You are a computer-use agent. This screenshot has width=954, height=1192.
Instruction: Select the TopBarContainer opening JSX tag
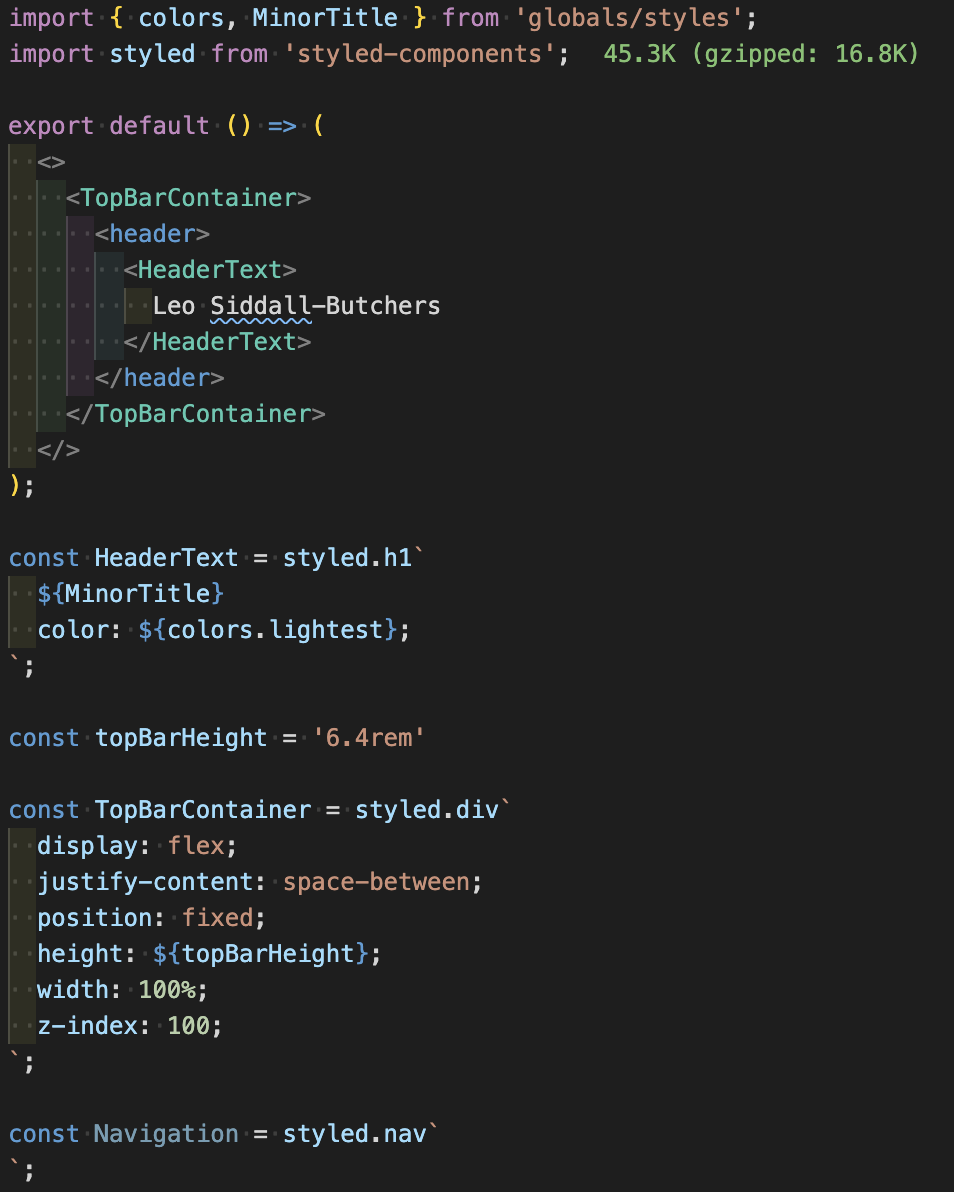pos(189,197)
